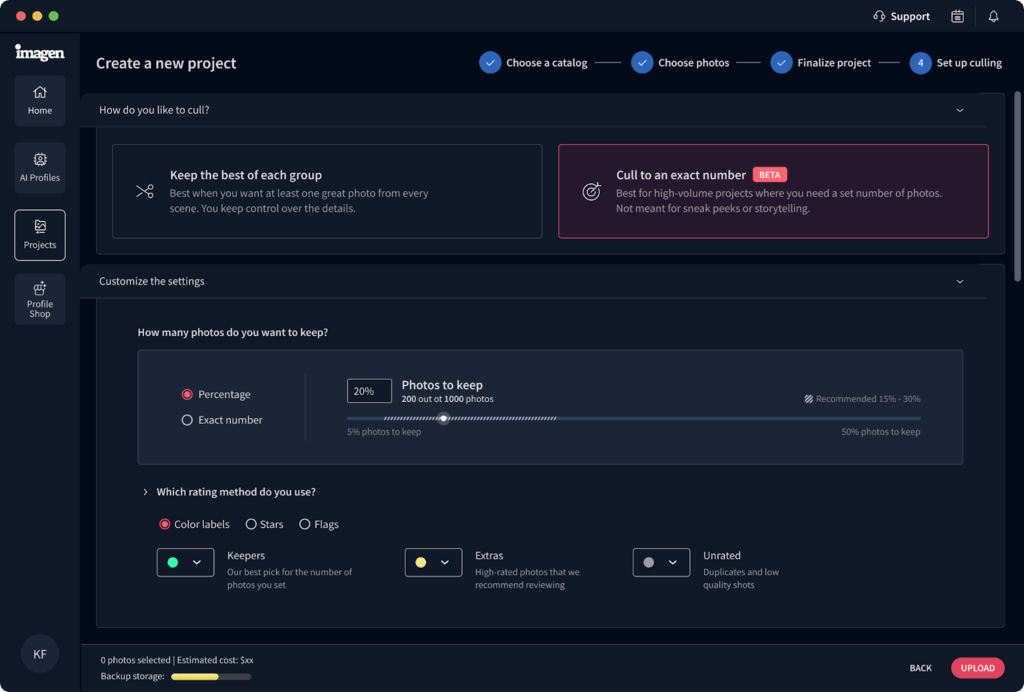Click the BACK button
This screenshot has height=692, width=1024.
(x=920, y=668)
